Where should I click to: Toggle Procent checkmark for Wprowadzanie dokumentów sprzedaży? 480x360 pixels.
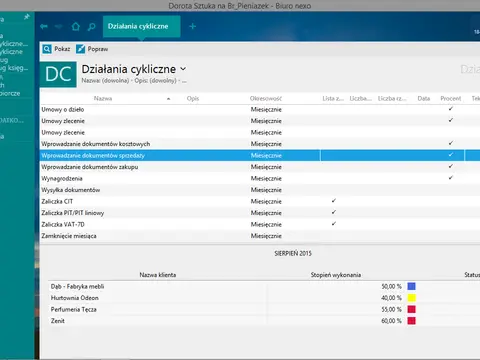pyautogui.click(x=451, y=155)
